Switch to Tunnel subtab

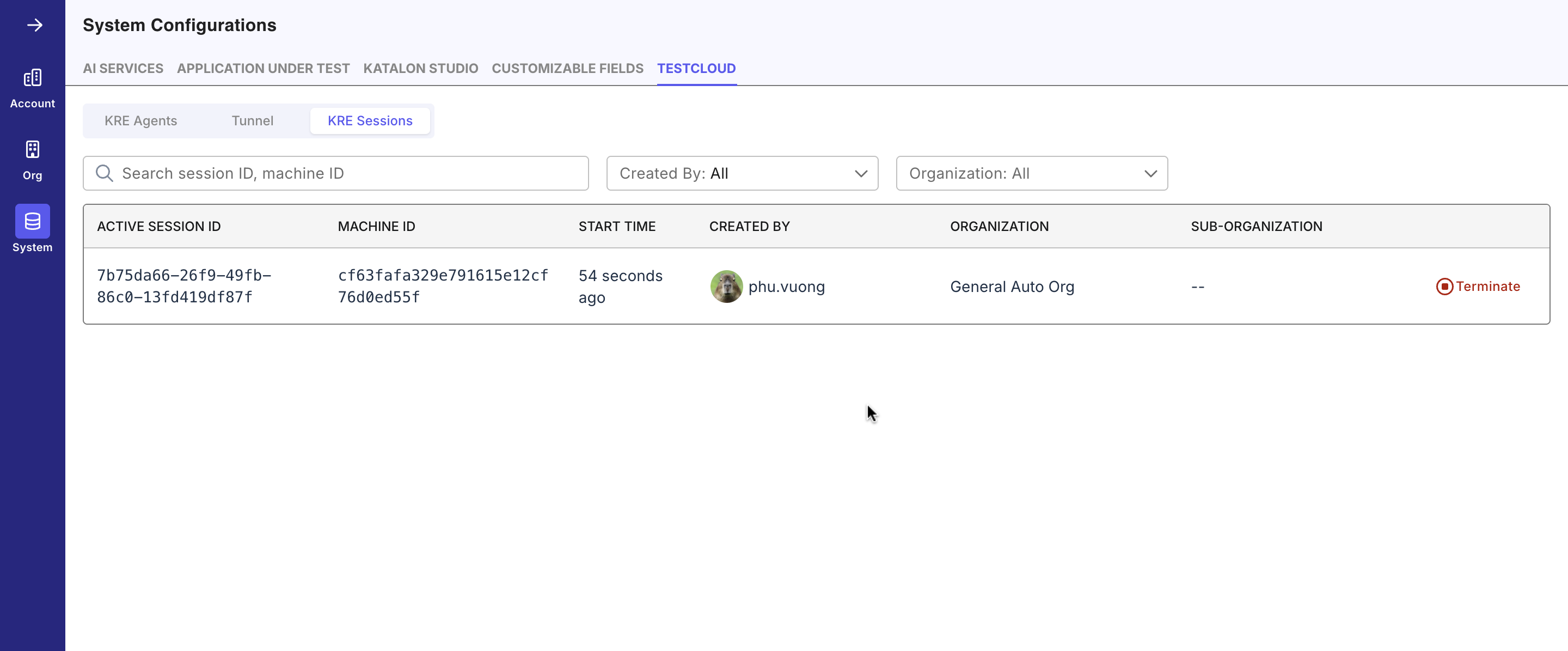pyautogui.click(x=252, y=120)
